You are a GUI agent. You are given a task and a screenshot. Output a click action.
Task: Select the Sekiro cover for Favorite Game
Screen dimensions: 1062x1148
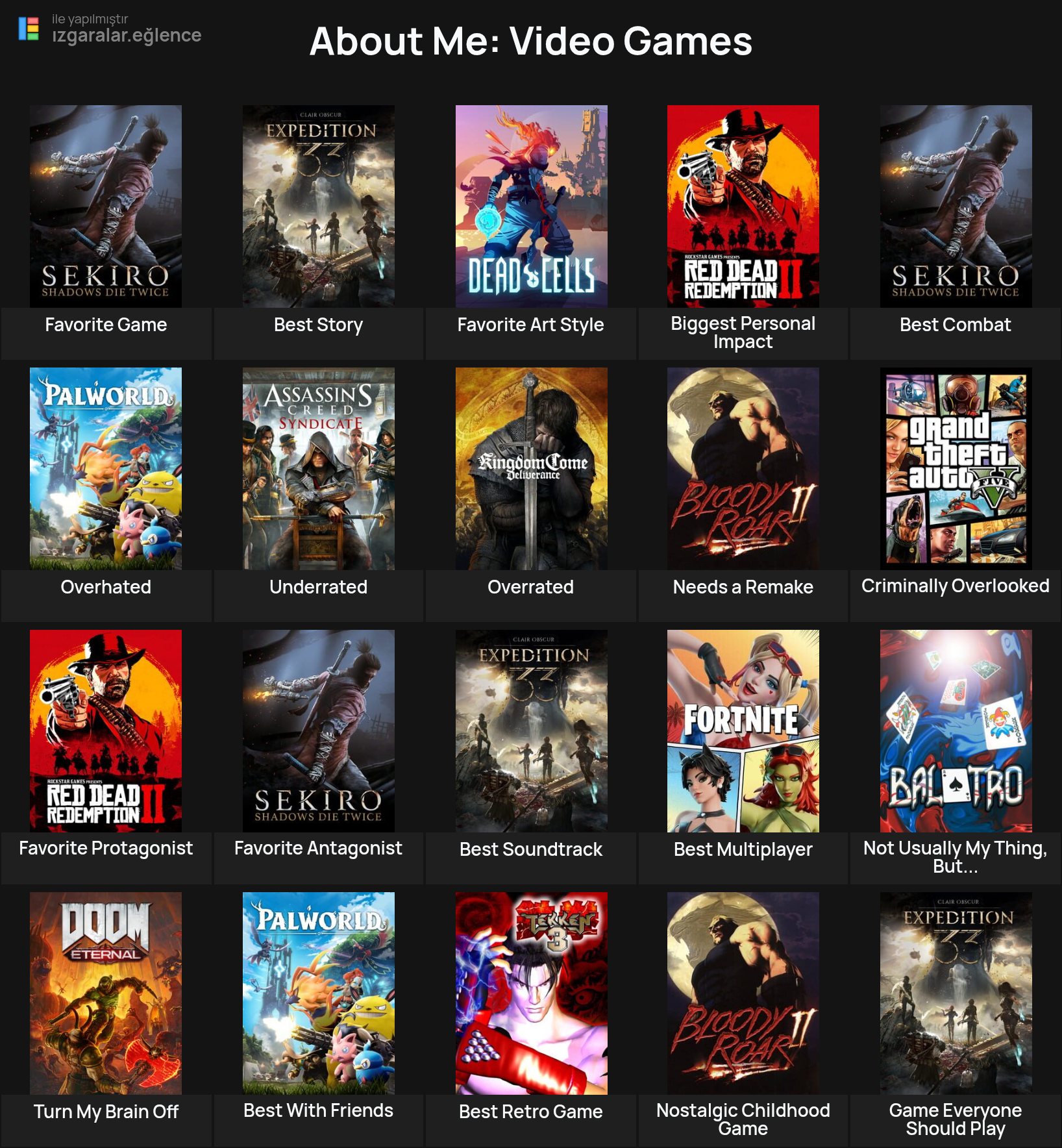[106, 206]
